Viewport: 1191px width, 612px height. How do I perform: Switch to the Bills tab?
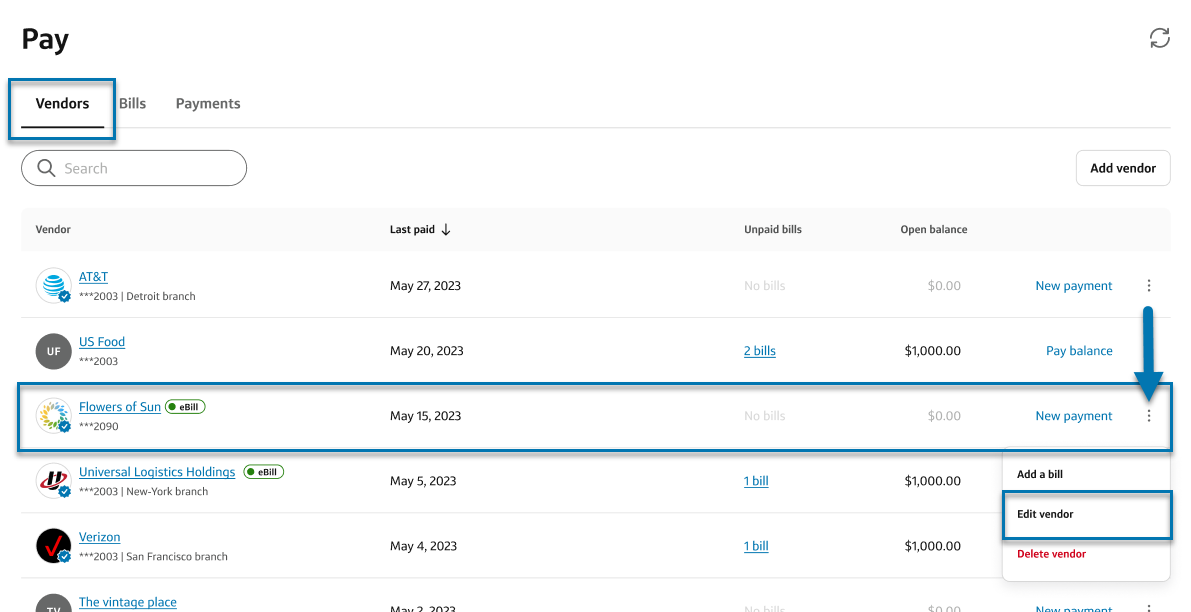click(x=133, y=103)
